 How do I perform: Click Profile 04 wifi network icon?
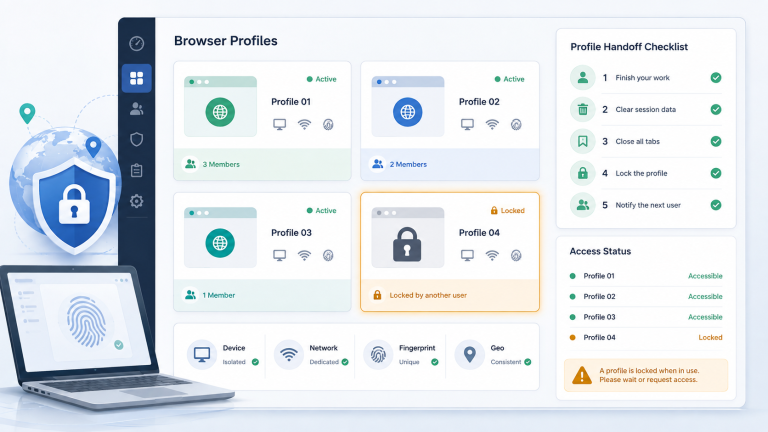(492, 255)
